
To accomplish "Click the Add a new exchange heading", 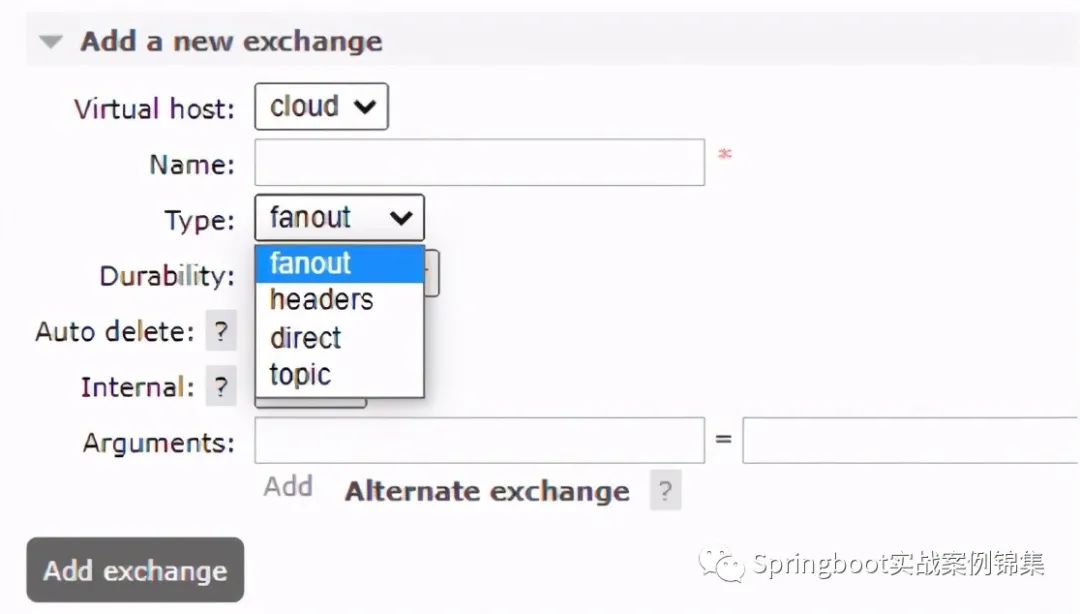I will (x=231, y=41).
